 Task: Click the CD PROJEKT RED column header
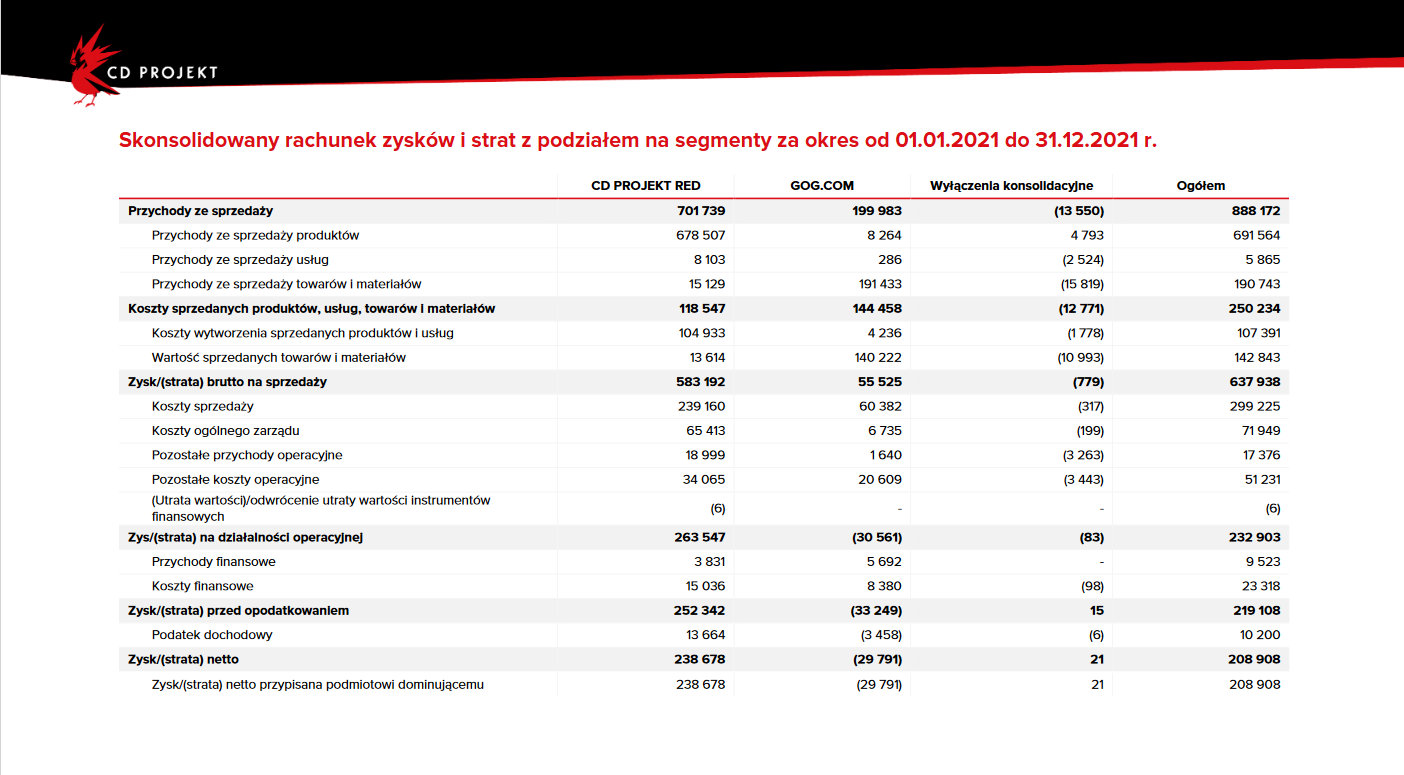[x=646, y=186]
